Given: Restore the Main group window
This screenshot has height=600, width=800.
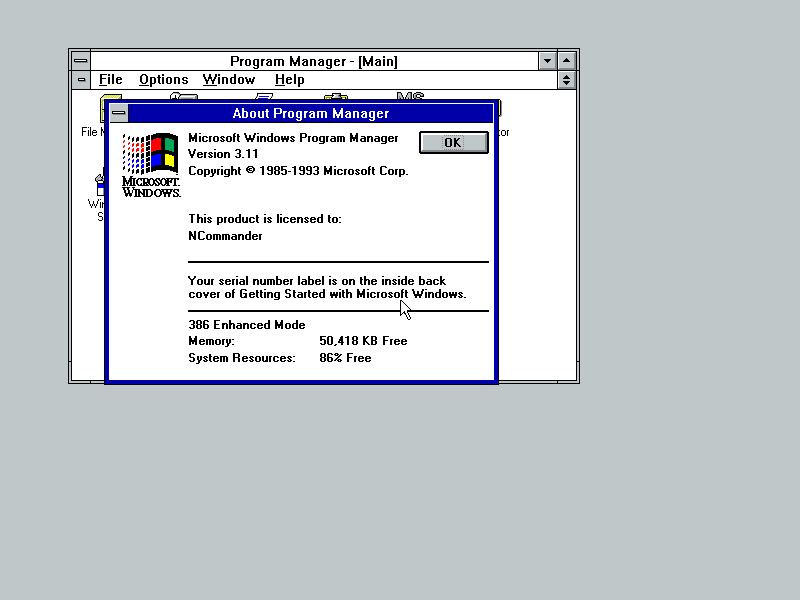Looking at the screenshot, I should [566, 80].
